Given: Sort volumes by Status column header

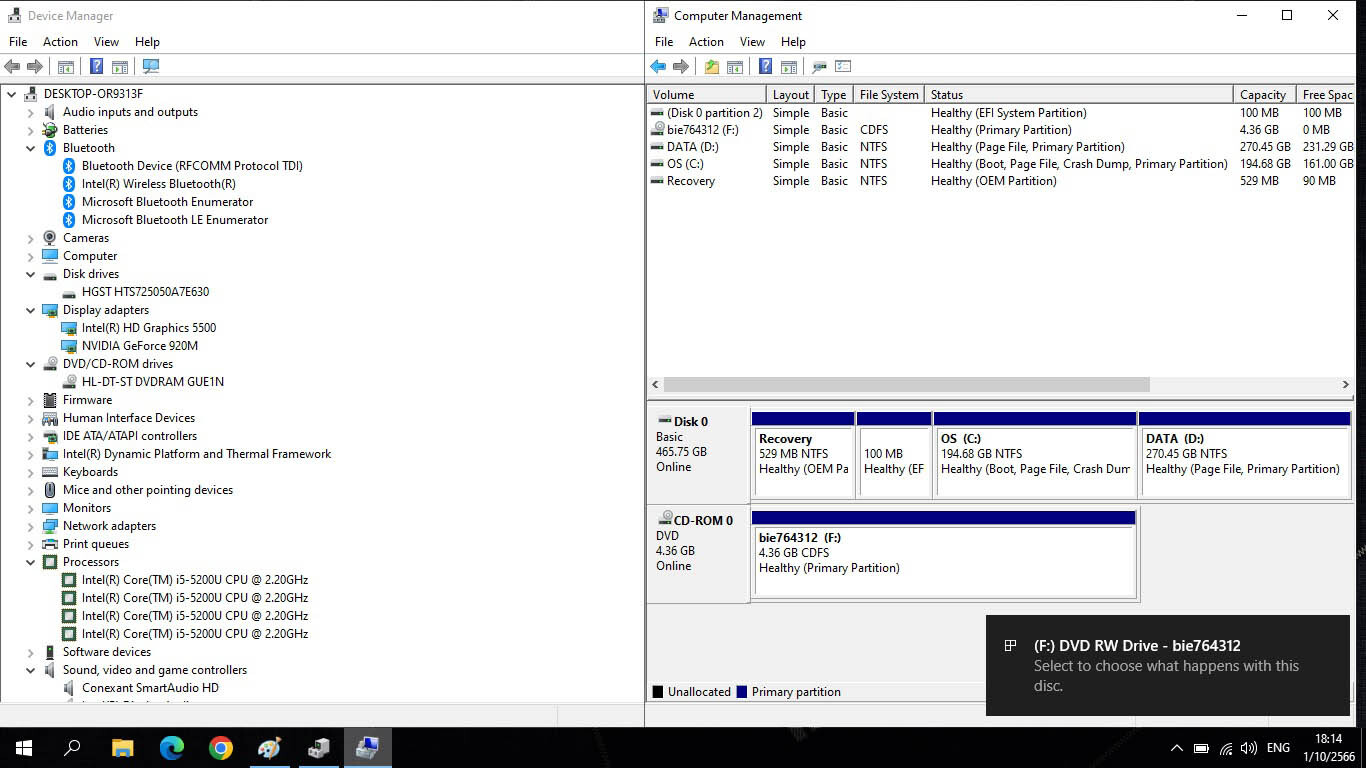Looking at the screenshot, I should point(1079,95).
